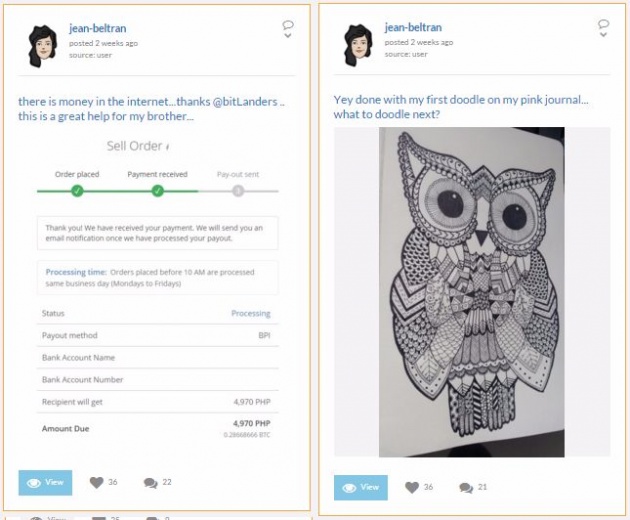Click speech bubble icon at top of right post
The height and width of the screenshot is (520, 630).
pyautogui.click(x=603, y=24)
